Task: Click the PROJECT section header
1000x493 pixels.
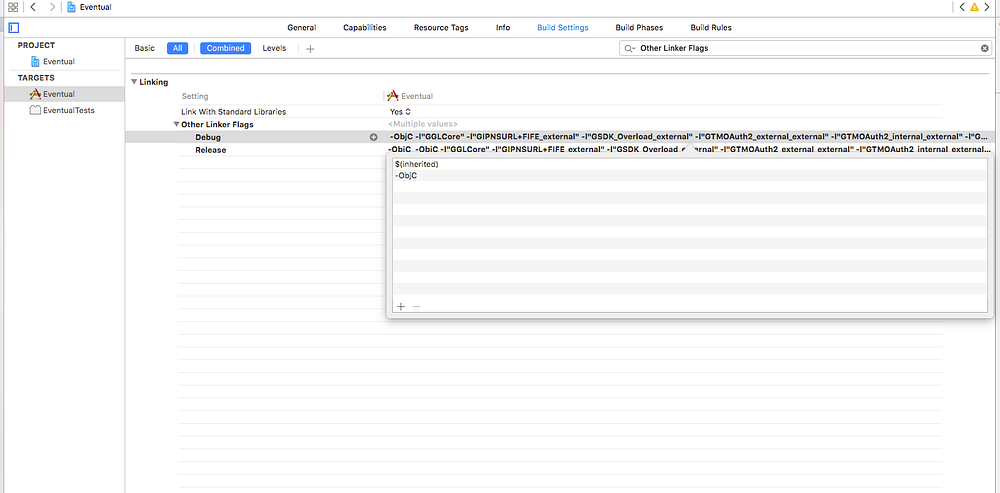Action: 36,45
